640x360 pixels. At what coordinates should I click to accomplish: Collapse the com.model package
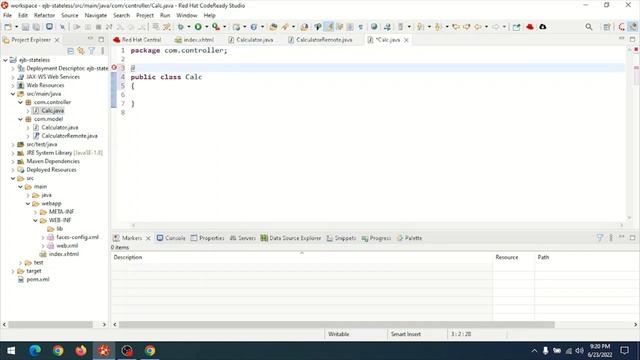(x=20, y=119)
